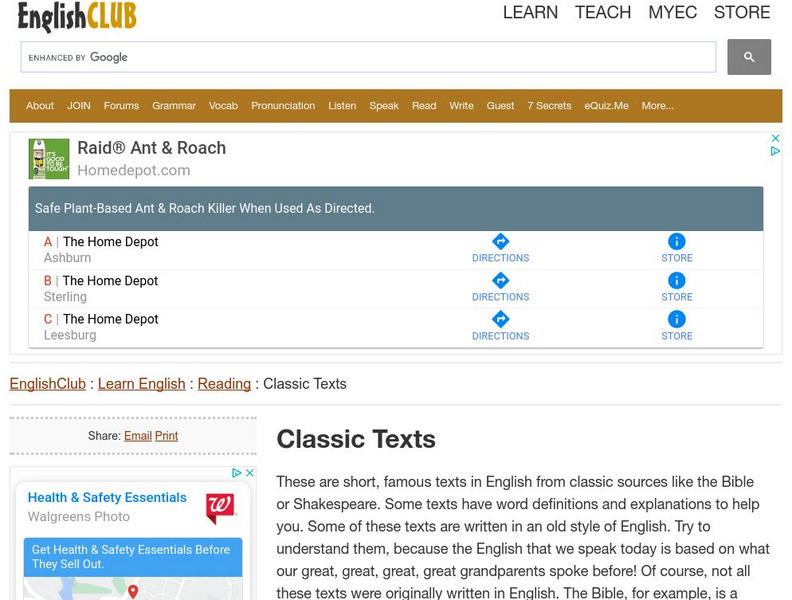This screenshot has height=600, width=792.
Task: Click the Classic Texts breadcrumb text
Action: click(x=305, y=384)
